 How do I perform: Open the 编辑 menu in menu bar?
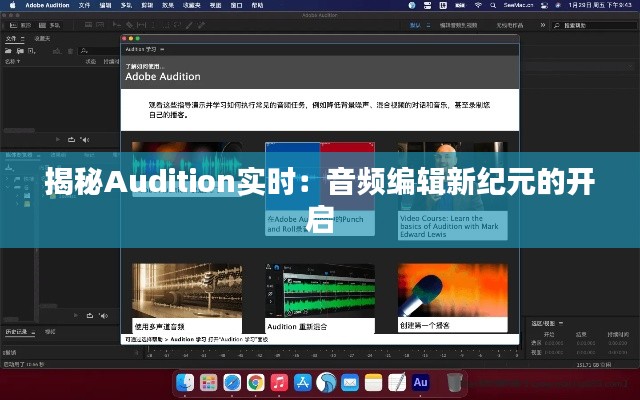click(x=105, y=5)
